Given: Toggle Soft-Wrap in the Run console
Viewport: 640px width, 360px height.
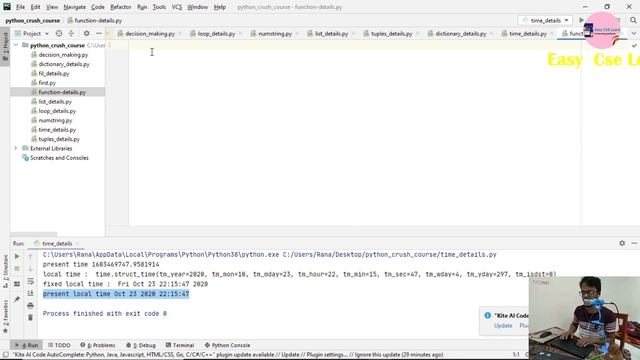Looking at the screenshot, I should click(30, 281).
